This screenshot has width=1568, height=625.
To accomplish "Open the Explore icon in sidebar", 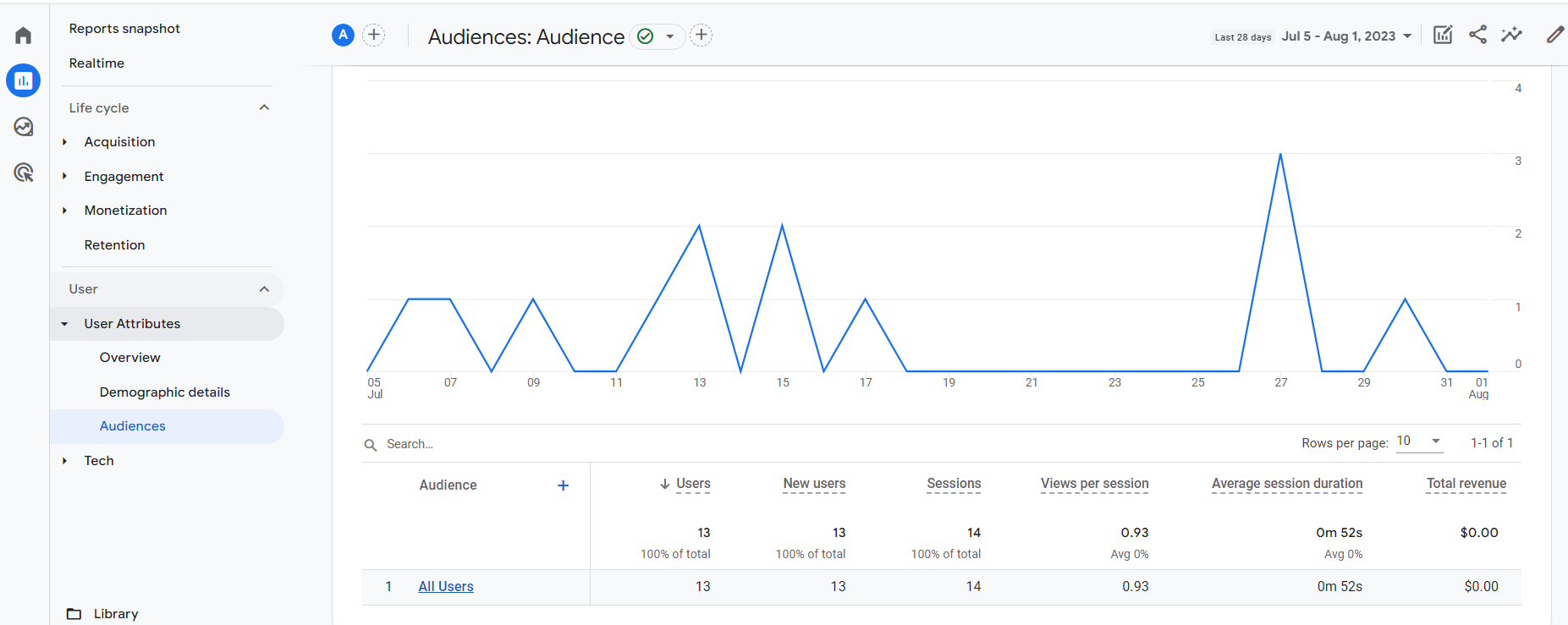I will [x=23, y=127].
